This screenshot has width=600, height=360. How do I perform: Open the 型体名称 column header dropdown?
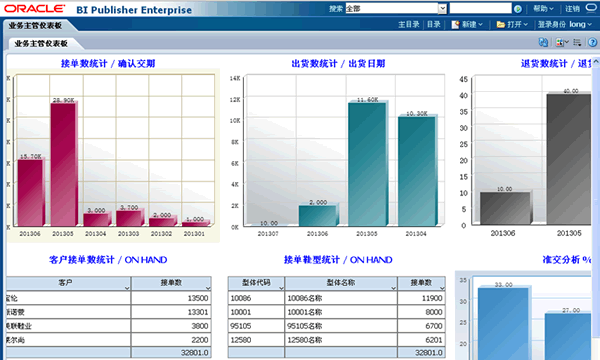coord(394,288)
